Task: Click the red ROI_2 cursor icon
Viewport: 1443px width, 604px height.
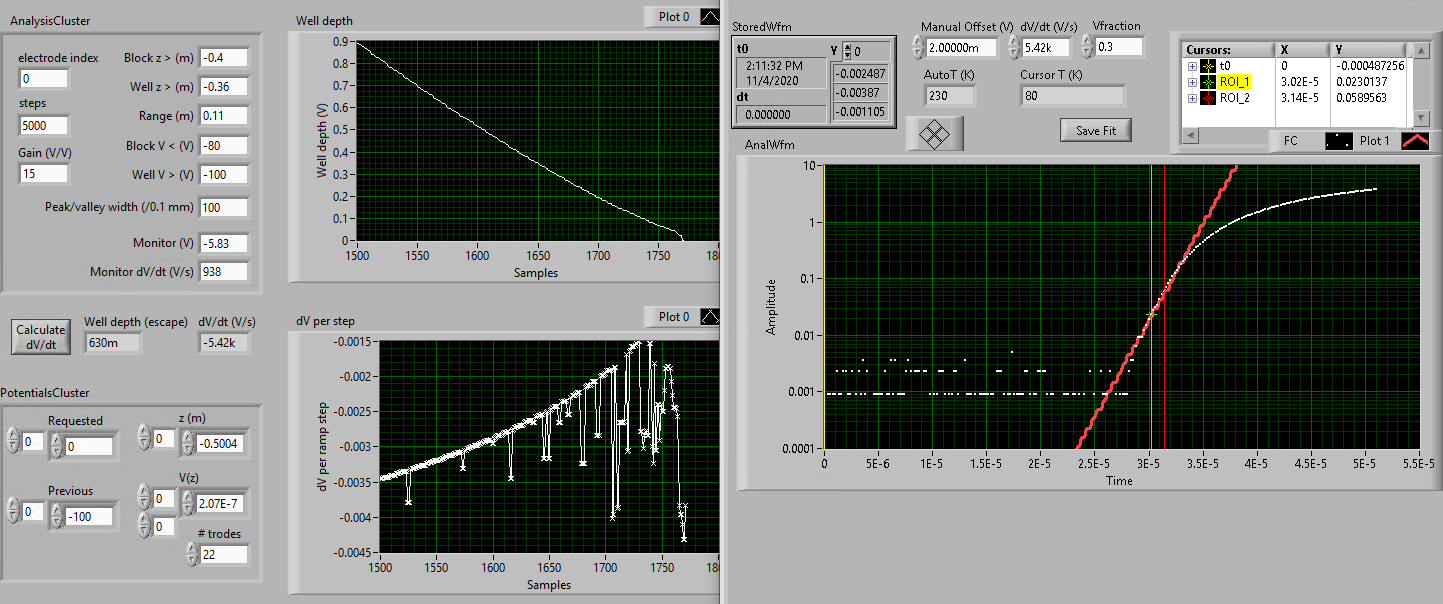Action: [1208, 98]
